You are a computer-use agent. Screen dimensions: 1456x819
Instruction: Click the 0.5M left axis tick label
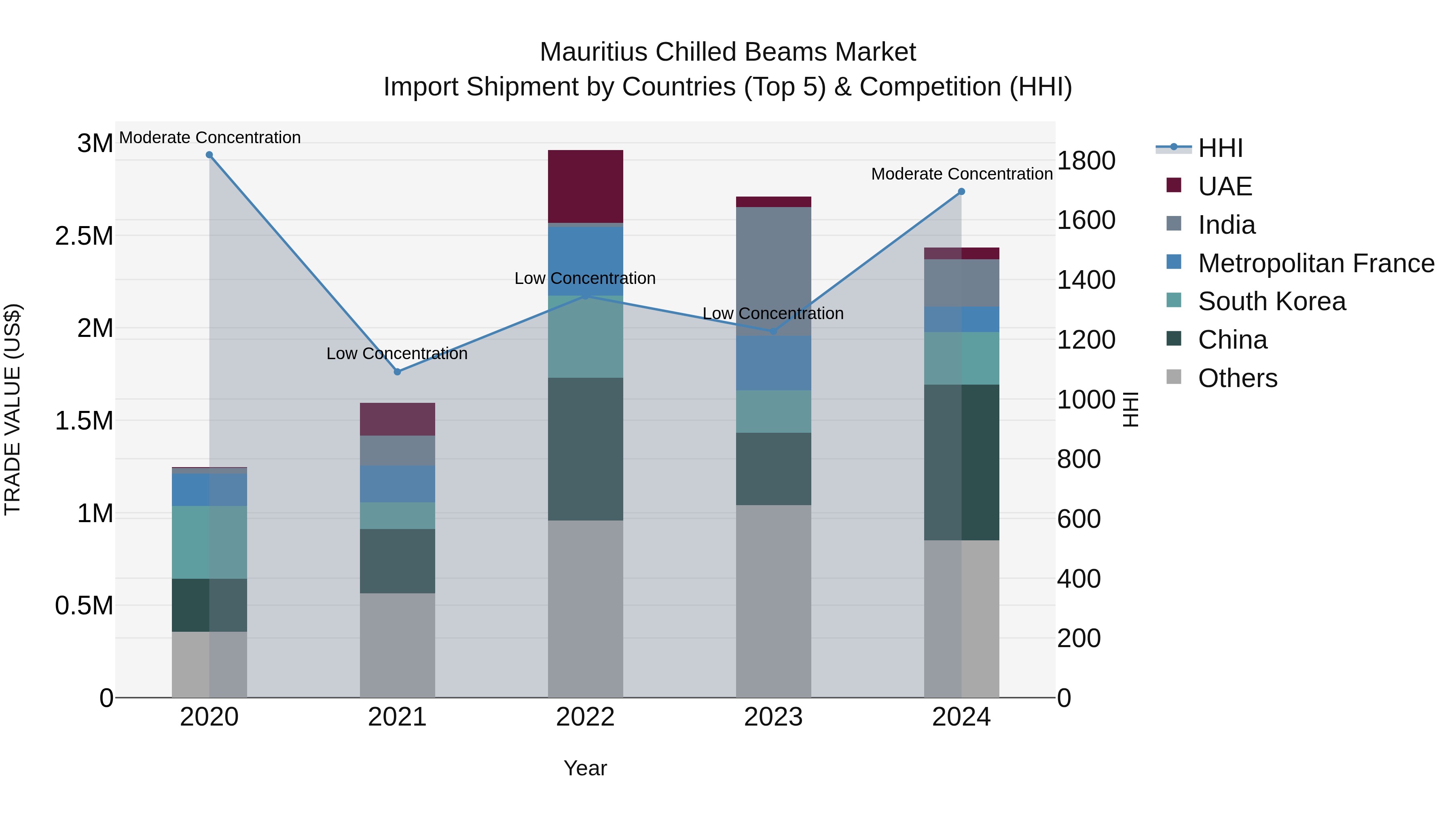click(84, 605)
